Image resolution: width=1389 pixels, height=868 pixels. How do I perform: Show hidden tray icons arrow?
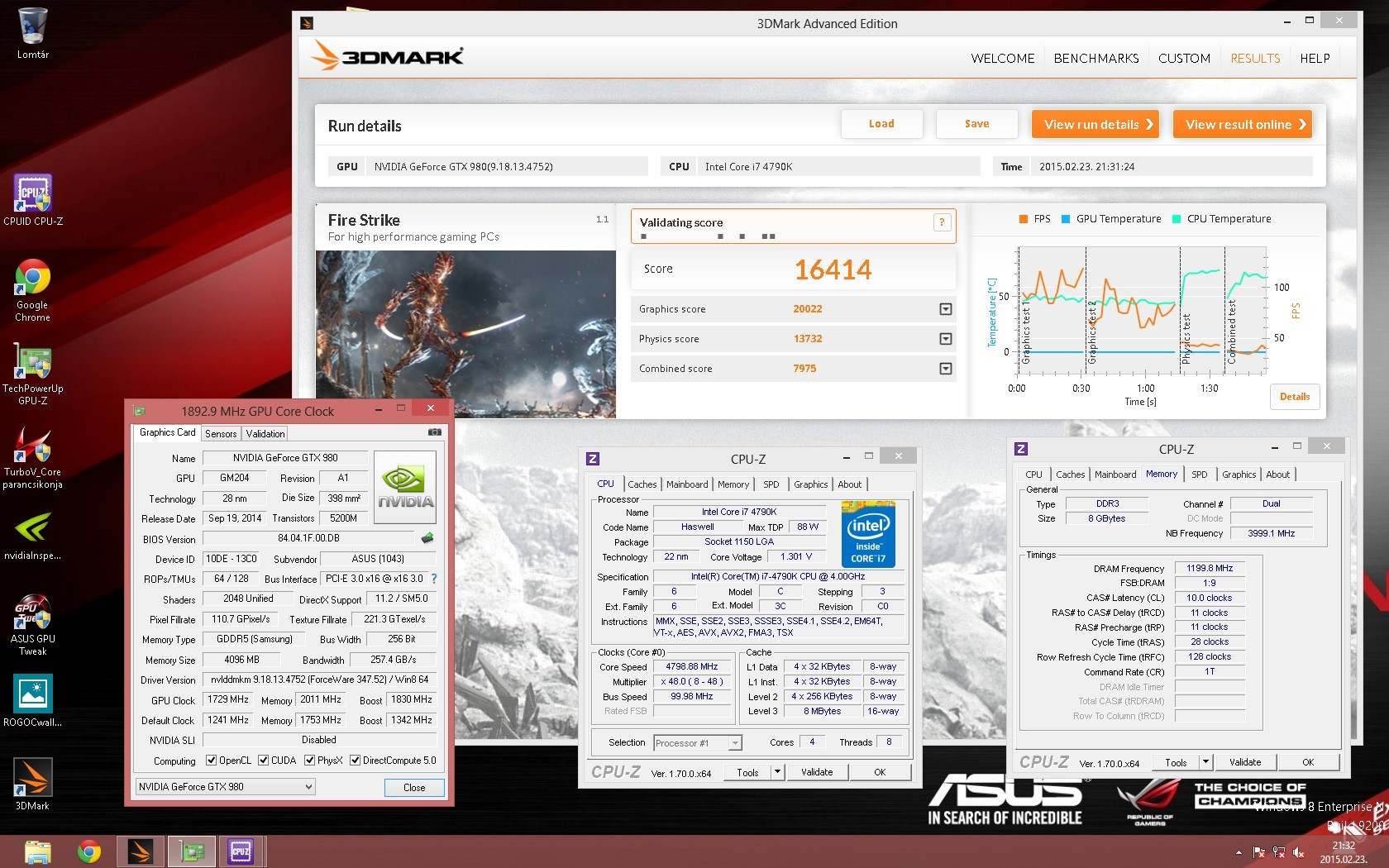(1239, 852)
